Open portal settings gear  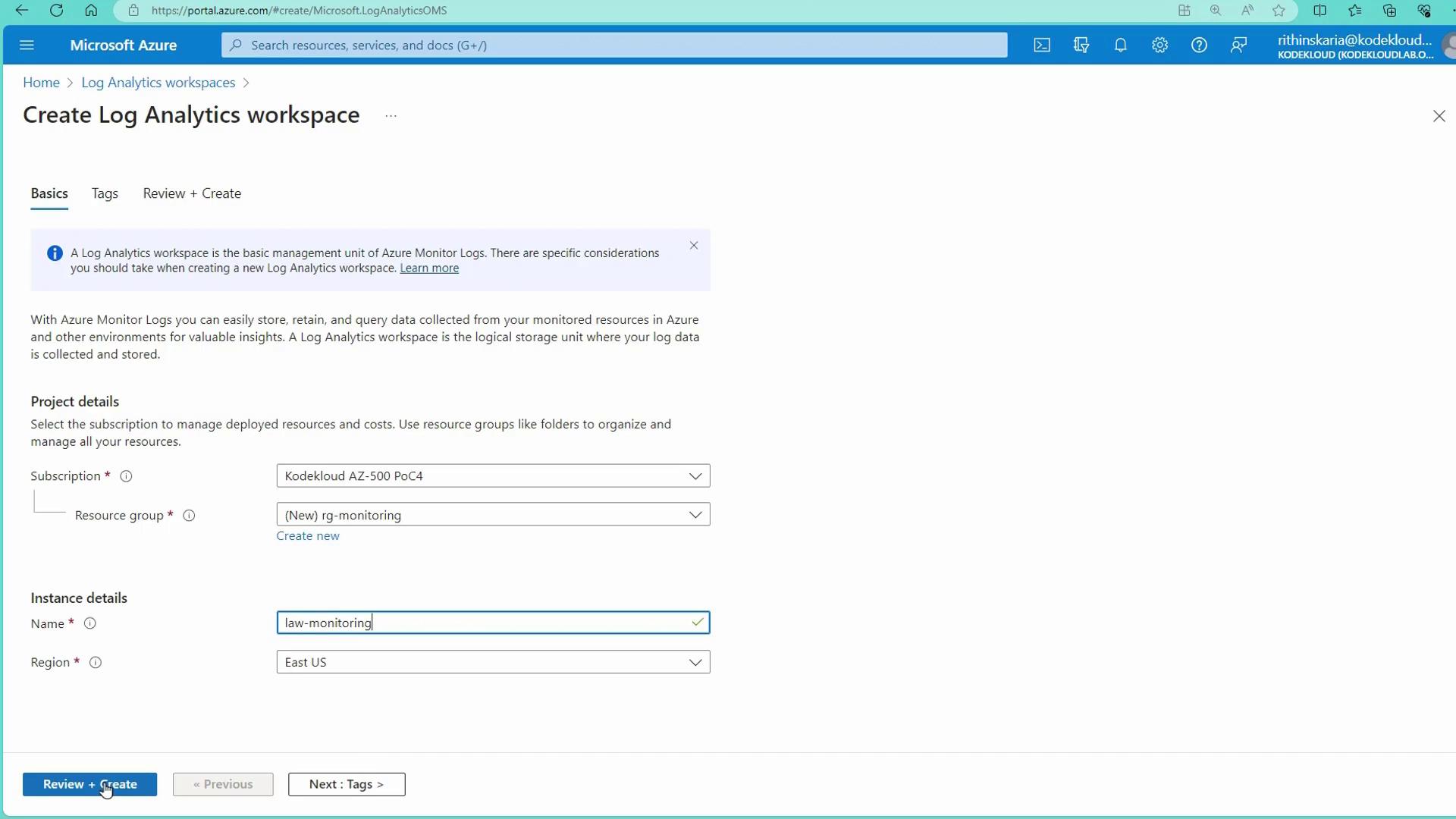1159,45
